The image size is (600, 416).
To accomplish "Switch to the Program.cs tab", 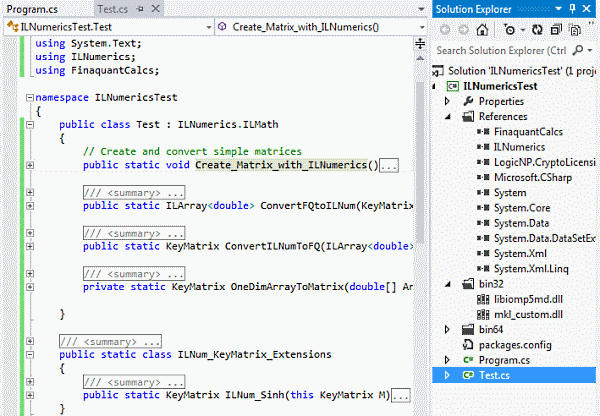I will [x=32, y=9].
